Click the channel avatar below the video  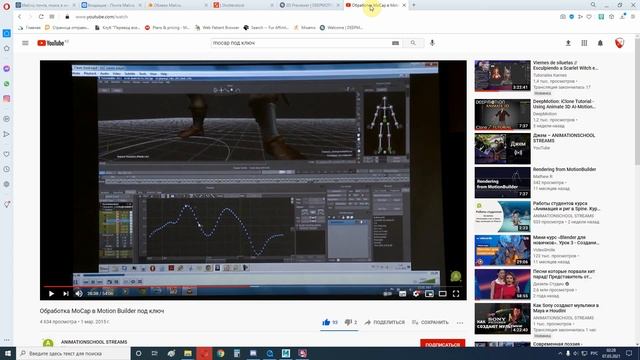[48, 343]
